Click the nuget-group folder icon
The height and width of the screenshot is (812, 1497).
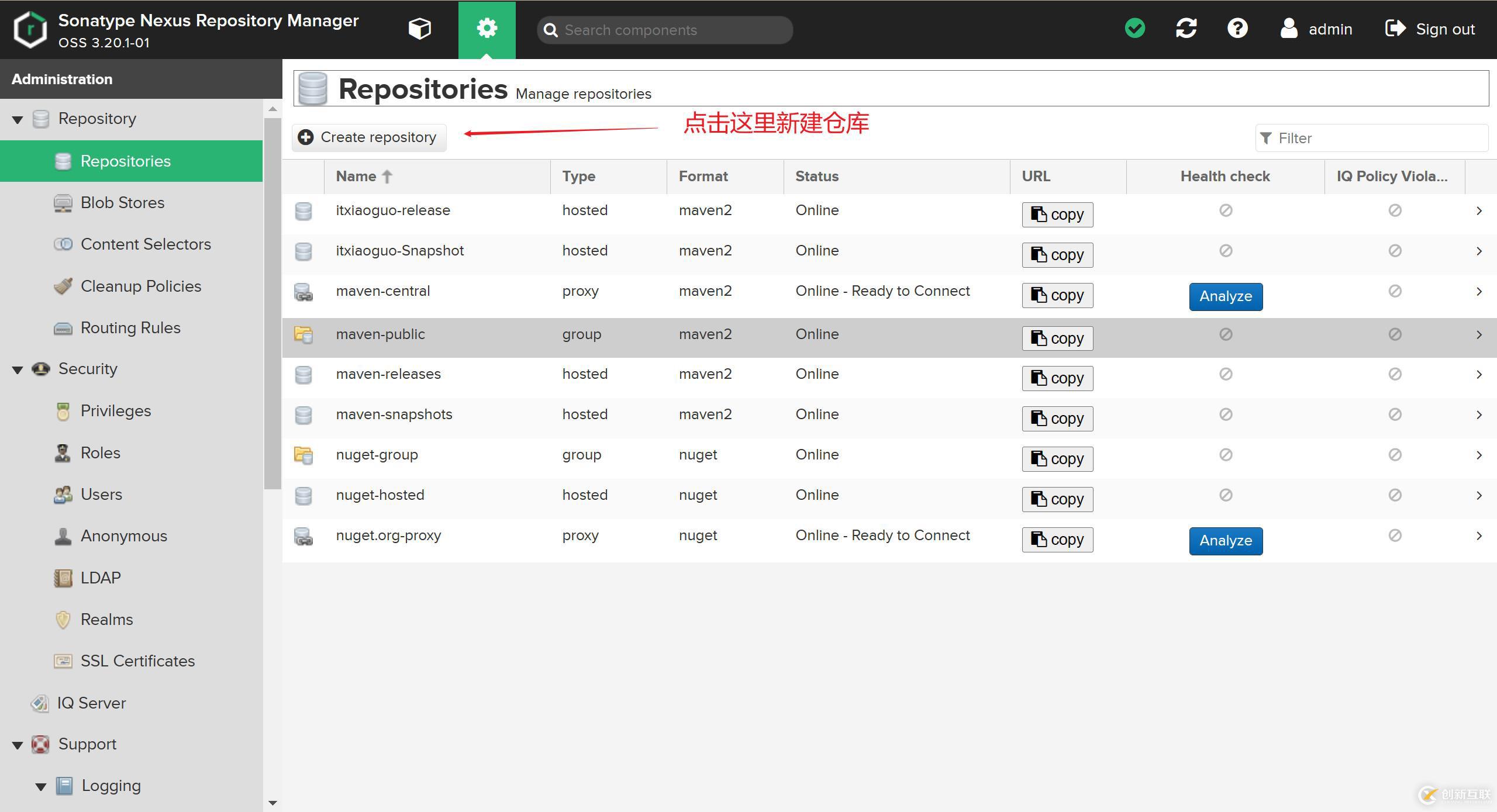(303, 455)
